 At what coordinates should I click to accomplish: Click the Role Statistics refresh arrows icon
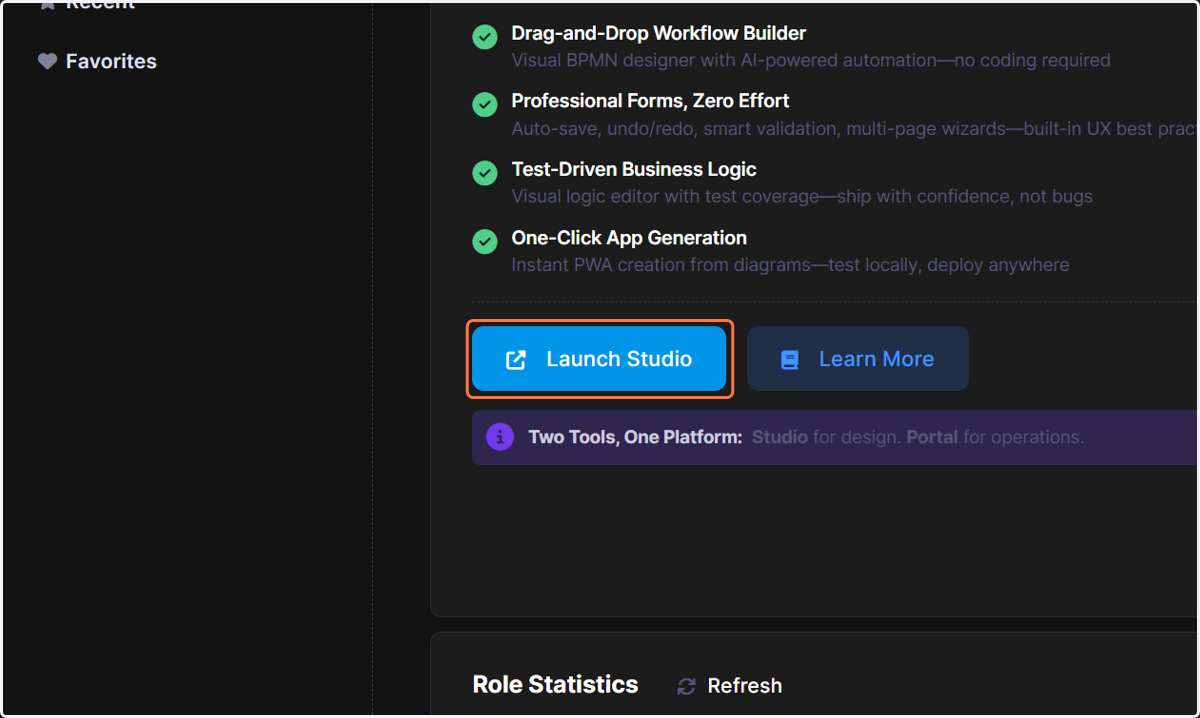(x=686, y=686)
